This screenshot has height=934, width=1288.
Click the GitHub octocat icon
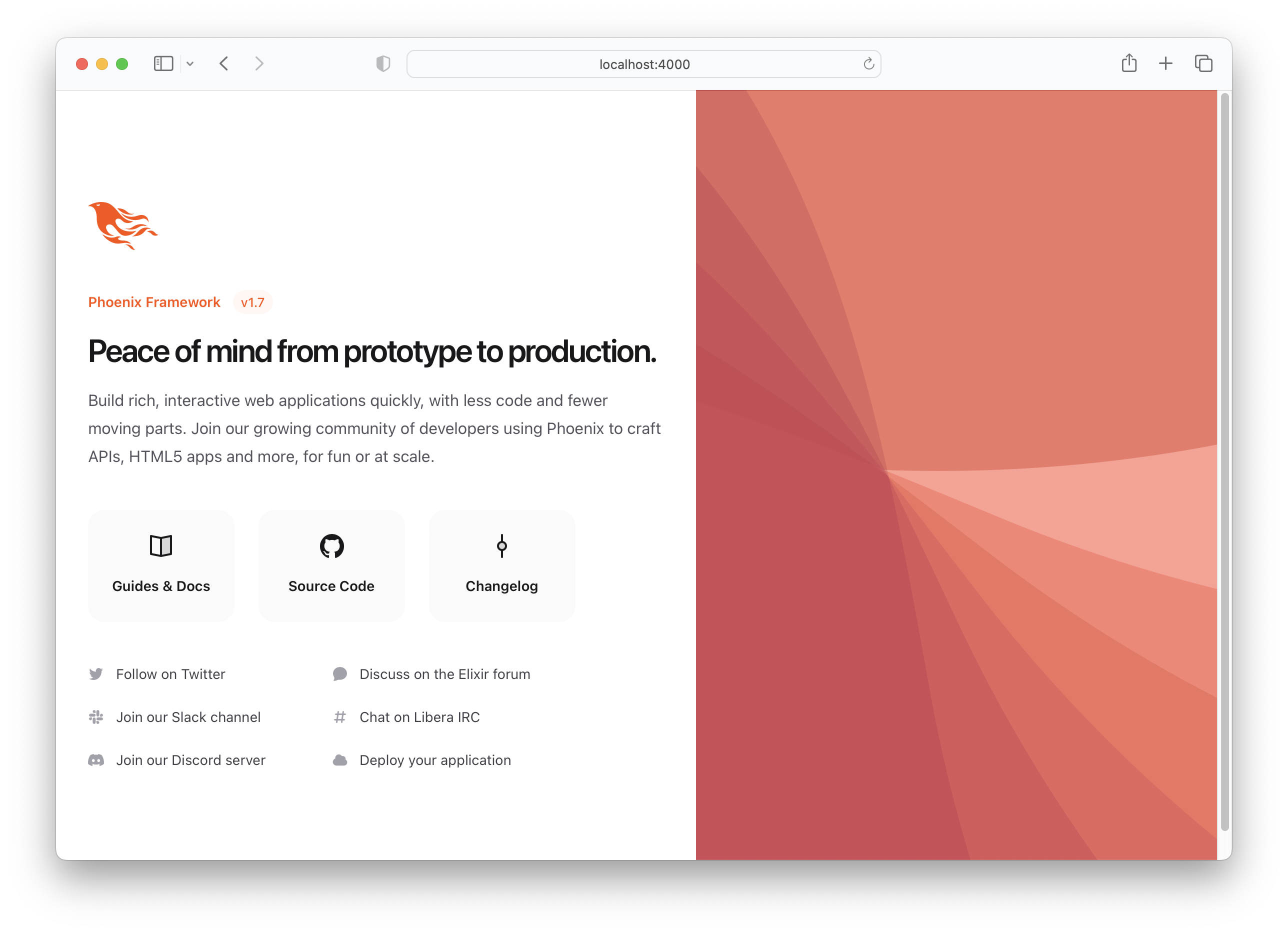[x=331, y=546]
